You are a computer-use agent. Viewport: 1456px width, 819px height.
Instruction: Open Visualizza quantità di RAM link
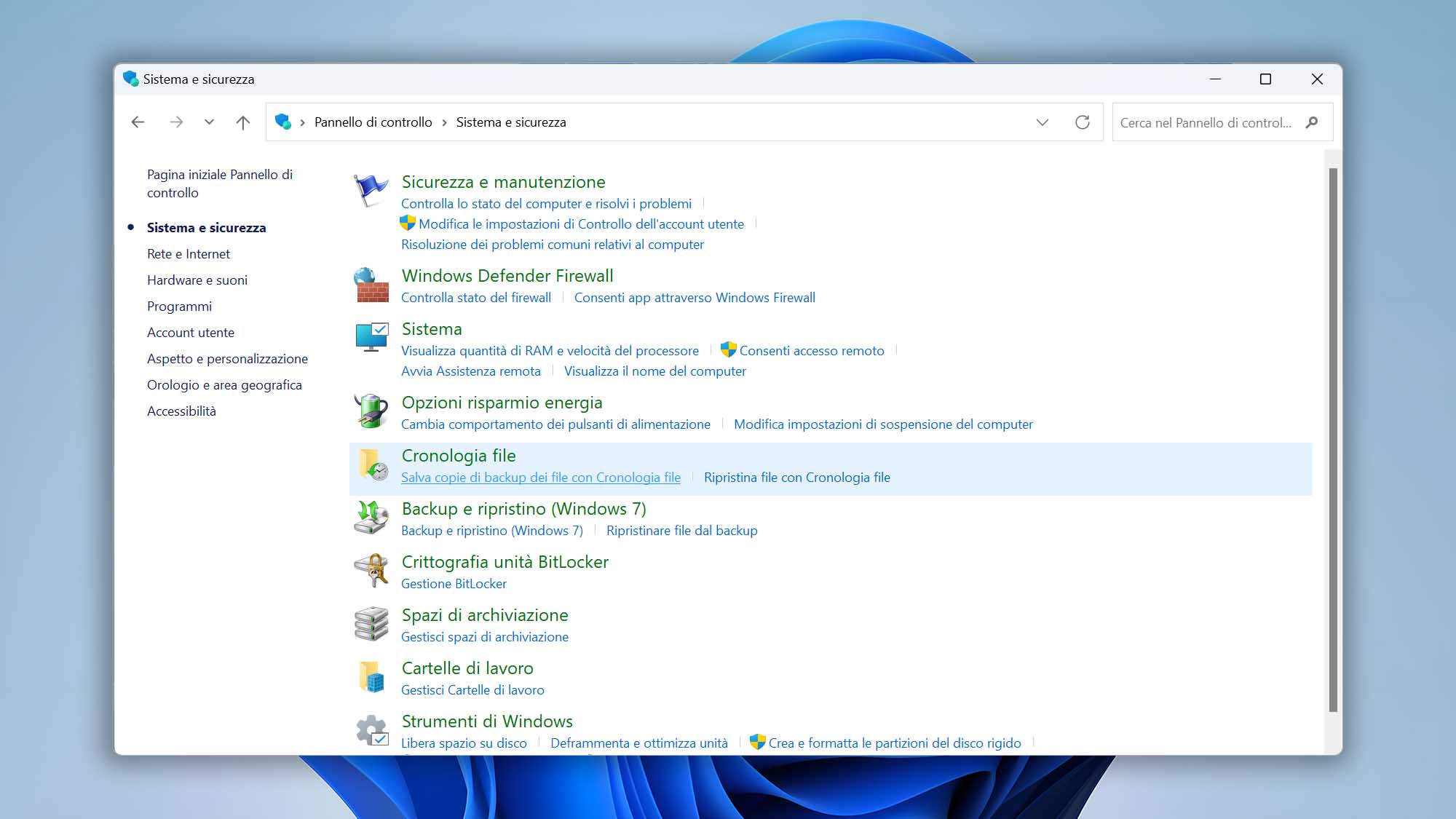[x=550, y=350]
